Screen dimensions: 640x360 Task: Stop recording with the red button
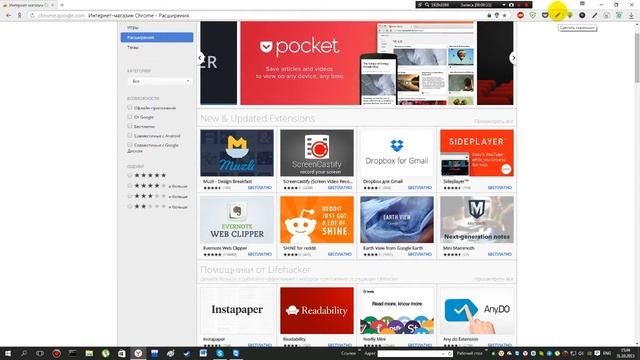click(x=527, y=4)
